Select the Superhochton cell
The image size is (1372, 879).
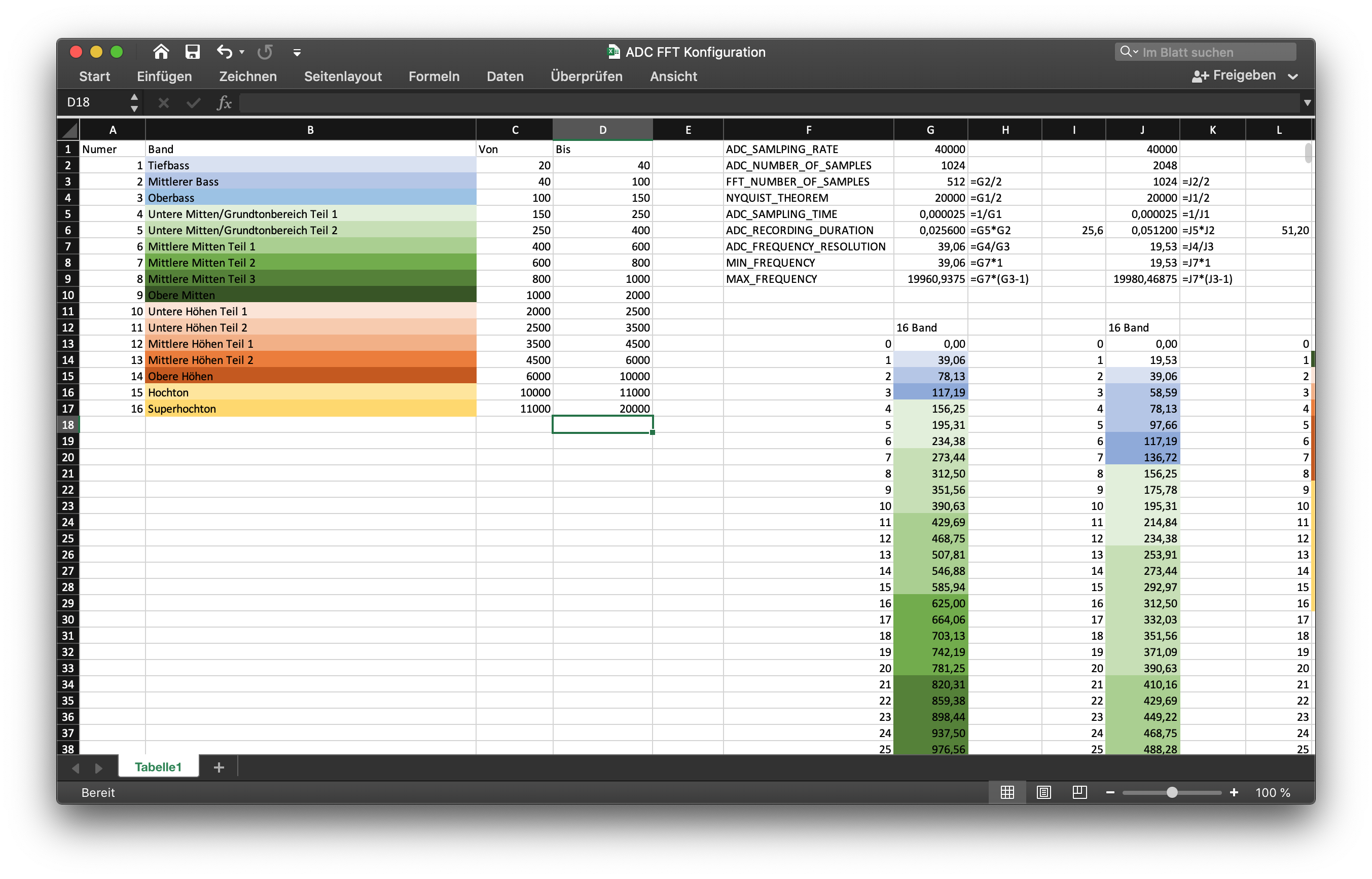click(x=310, y=409)
